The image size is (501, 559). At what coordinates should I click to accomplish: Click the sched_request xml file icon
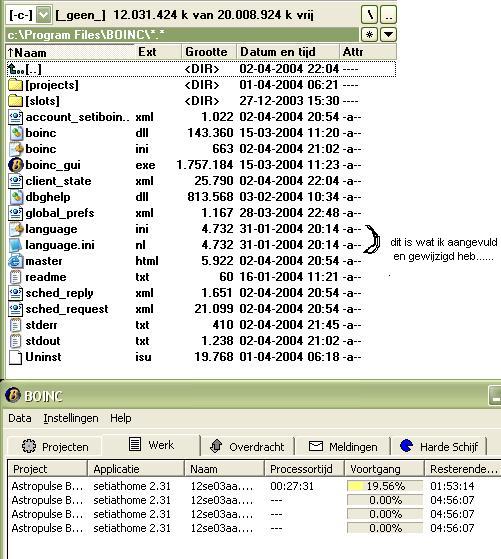[15, 309]
